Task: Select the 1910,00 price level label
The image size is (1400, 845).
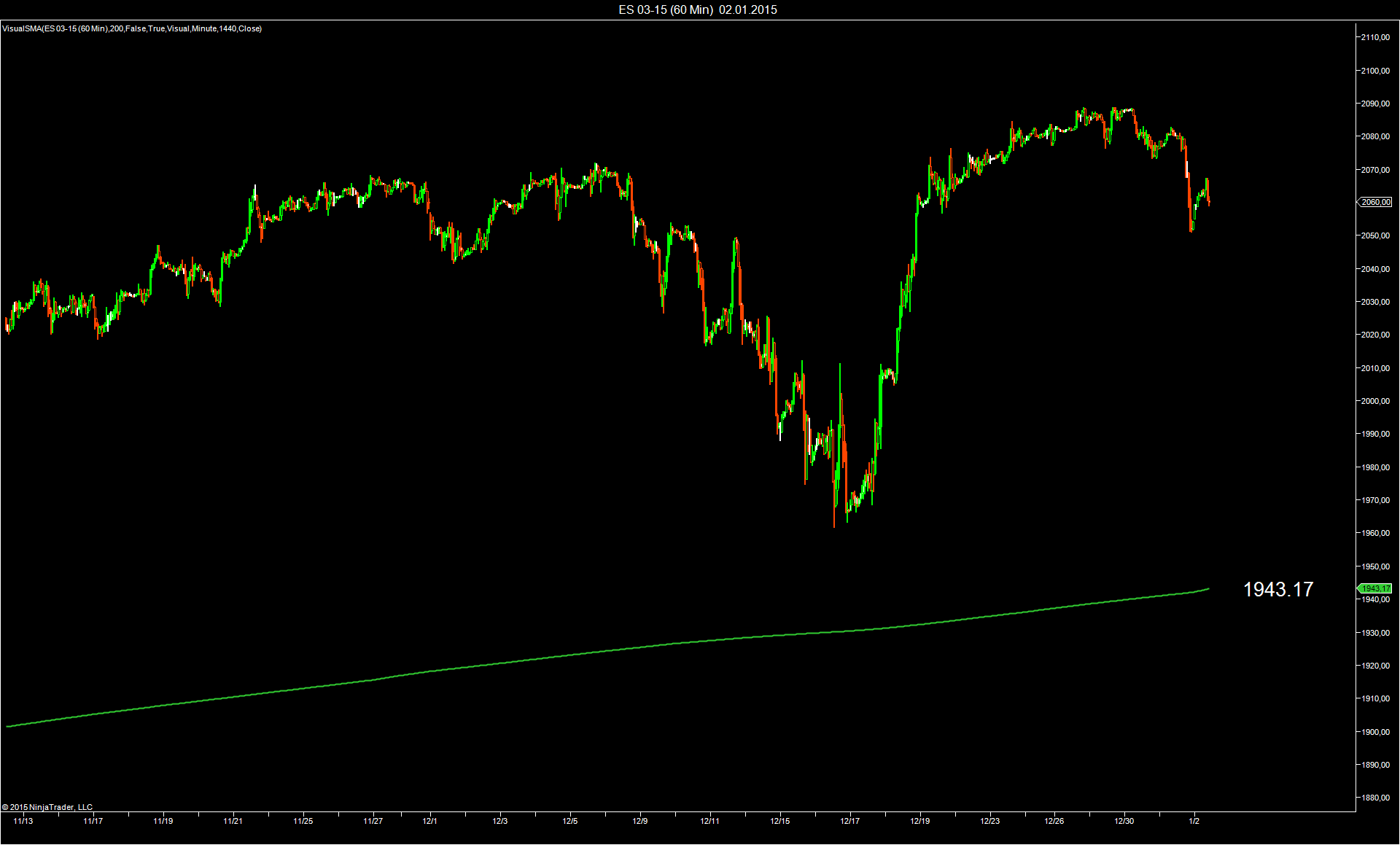Action: click(x=1375, y=698)
